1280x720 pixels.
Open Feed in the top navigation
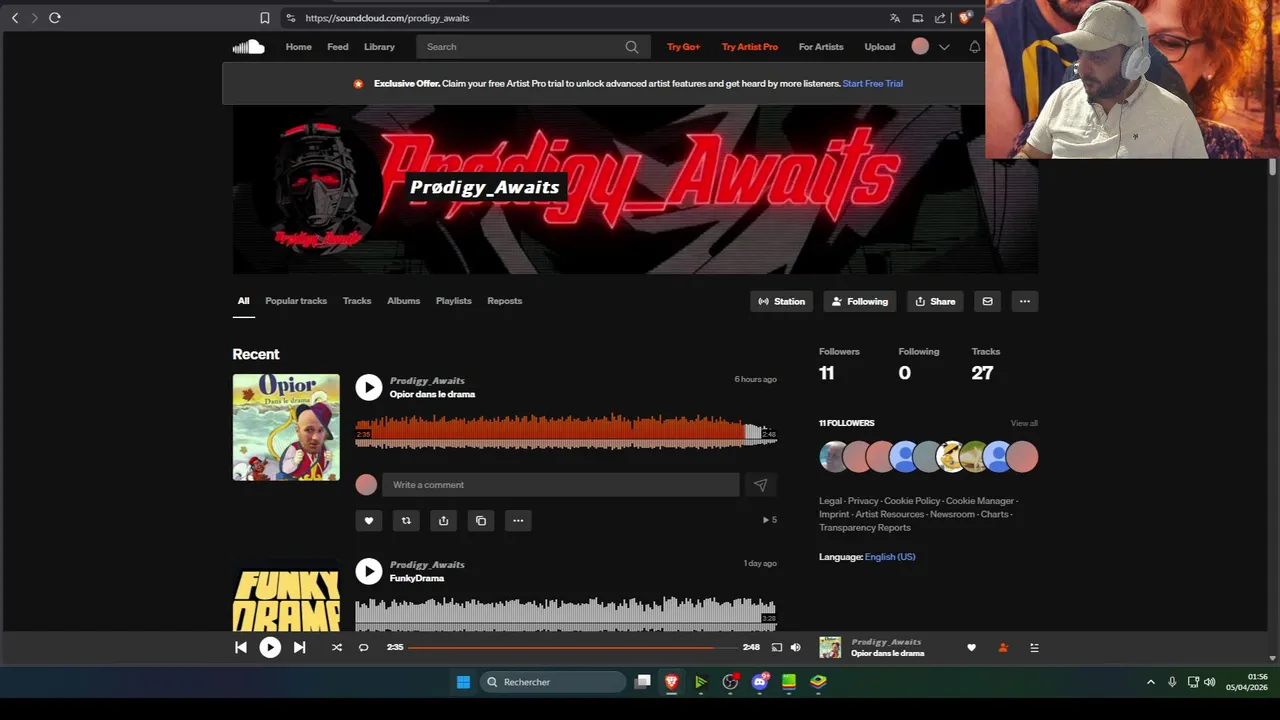click(338, 47)
